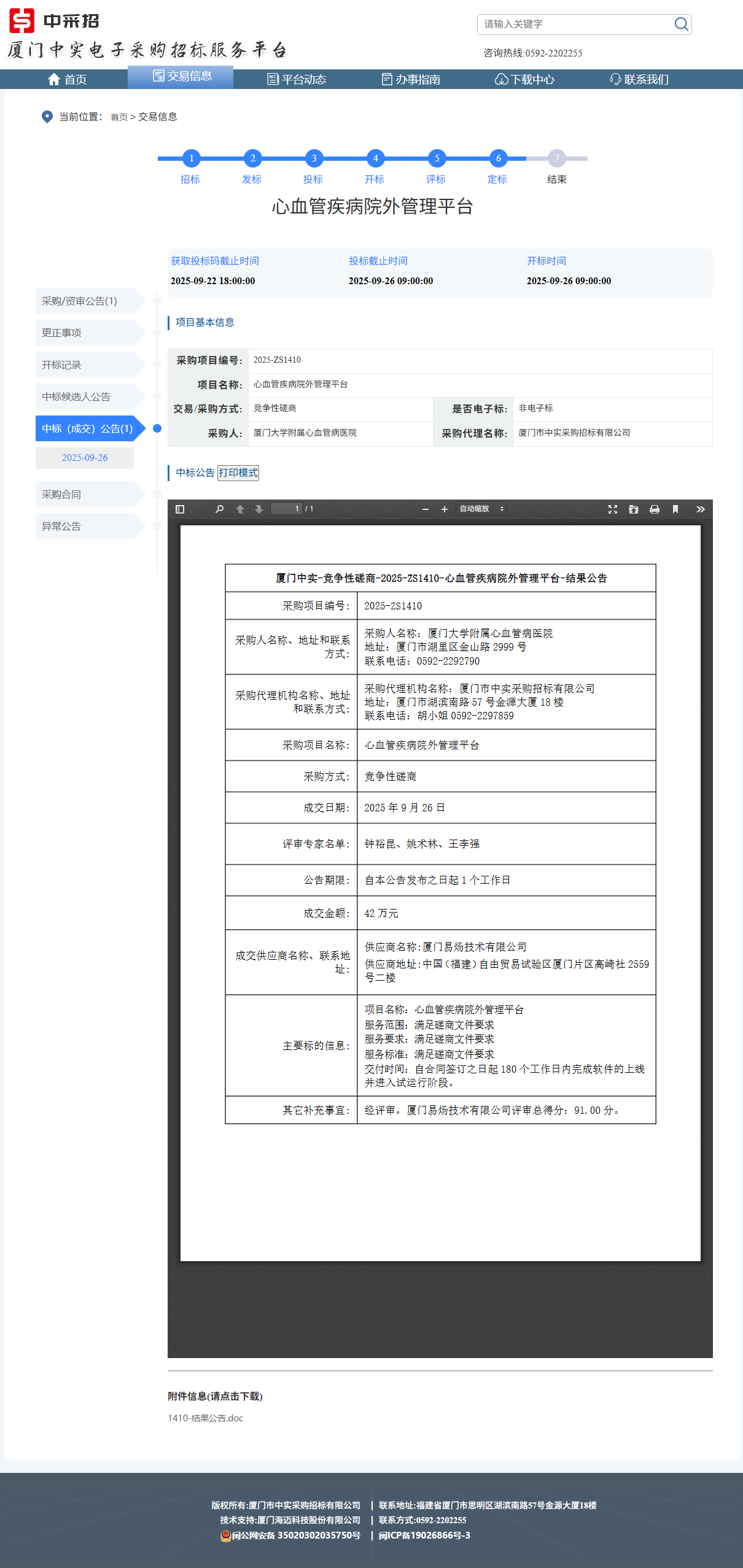Open the 平台动态 navigation tab

[297, 79]
